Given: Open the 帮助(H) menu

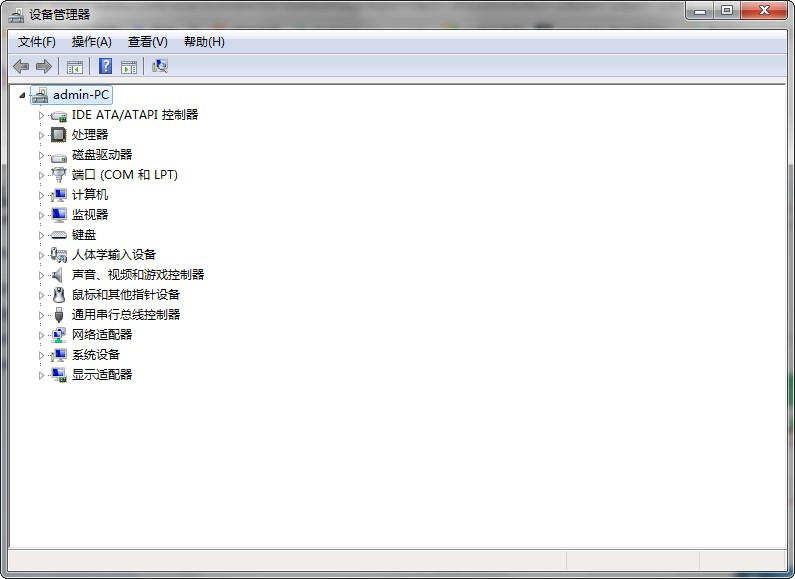Looking at the screenshot, I should click(204, 42).
